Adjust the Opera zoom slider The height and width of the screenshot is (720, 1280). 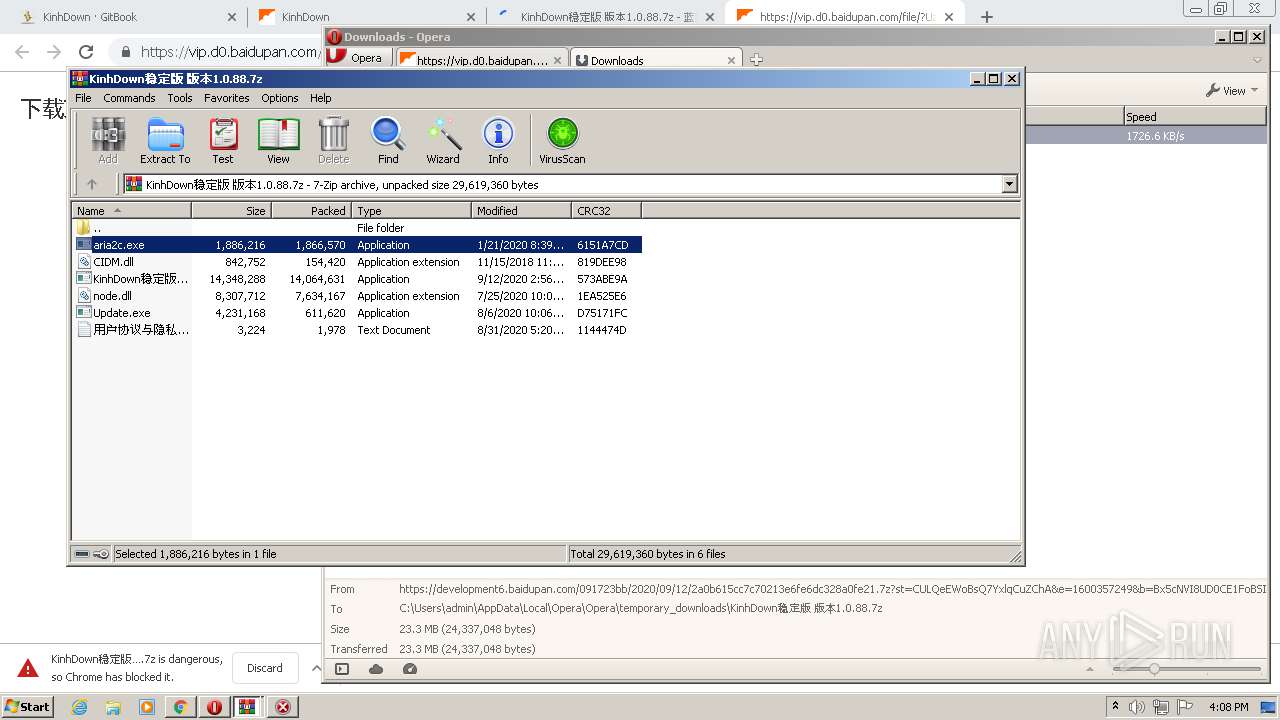[1154, 668]
